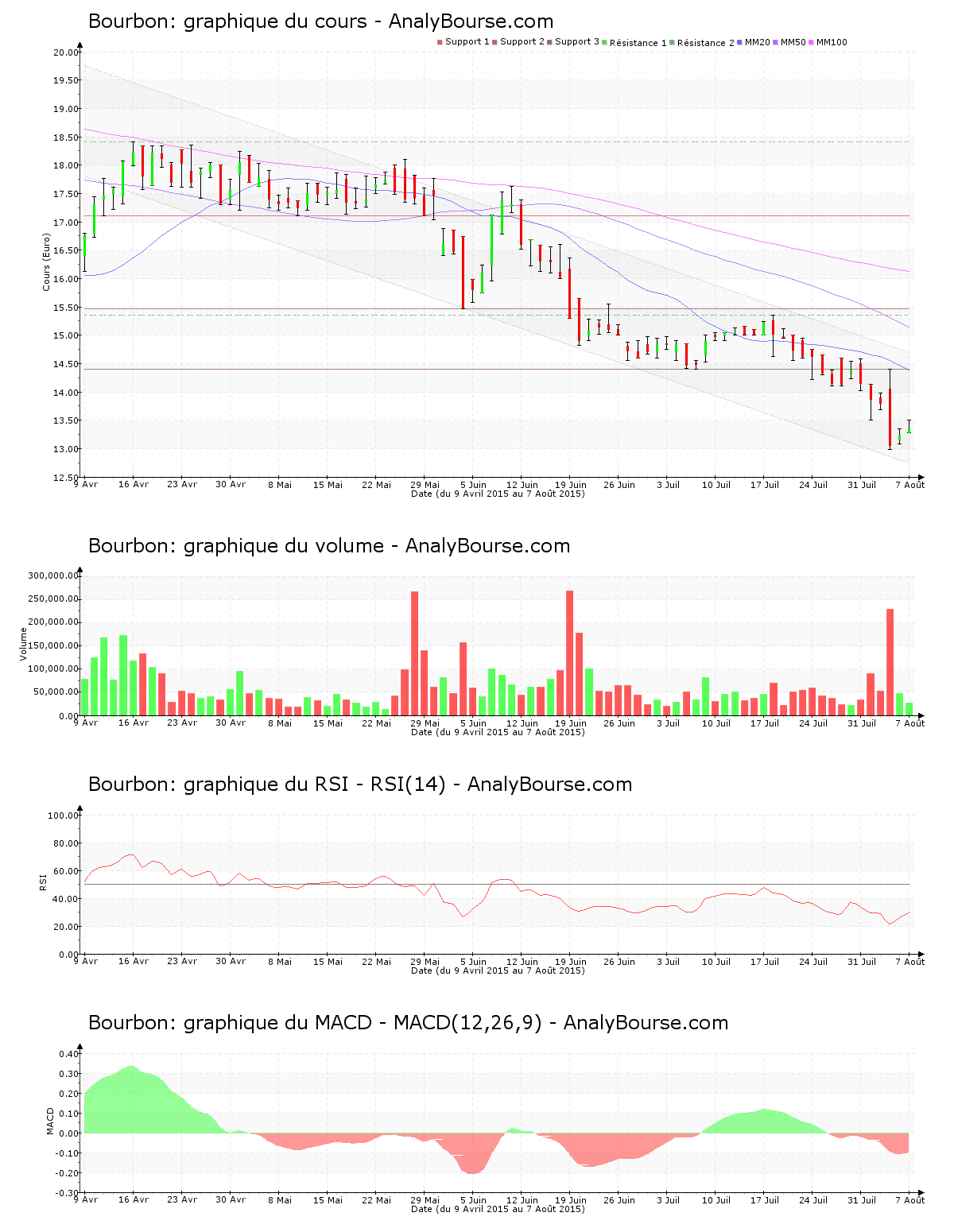This screenshot has height=1232, width=954.
Task: Click the 60.00 value on the RSI axis
Action: (66, 871)
